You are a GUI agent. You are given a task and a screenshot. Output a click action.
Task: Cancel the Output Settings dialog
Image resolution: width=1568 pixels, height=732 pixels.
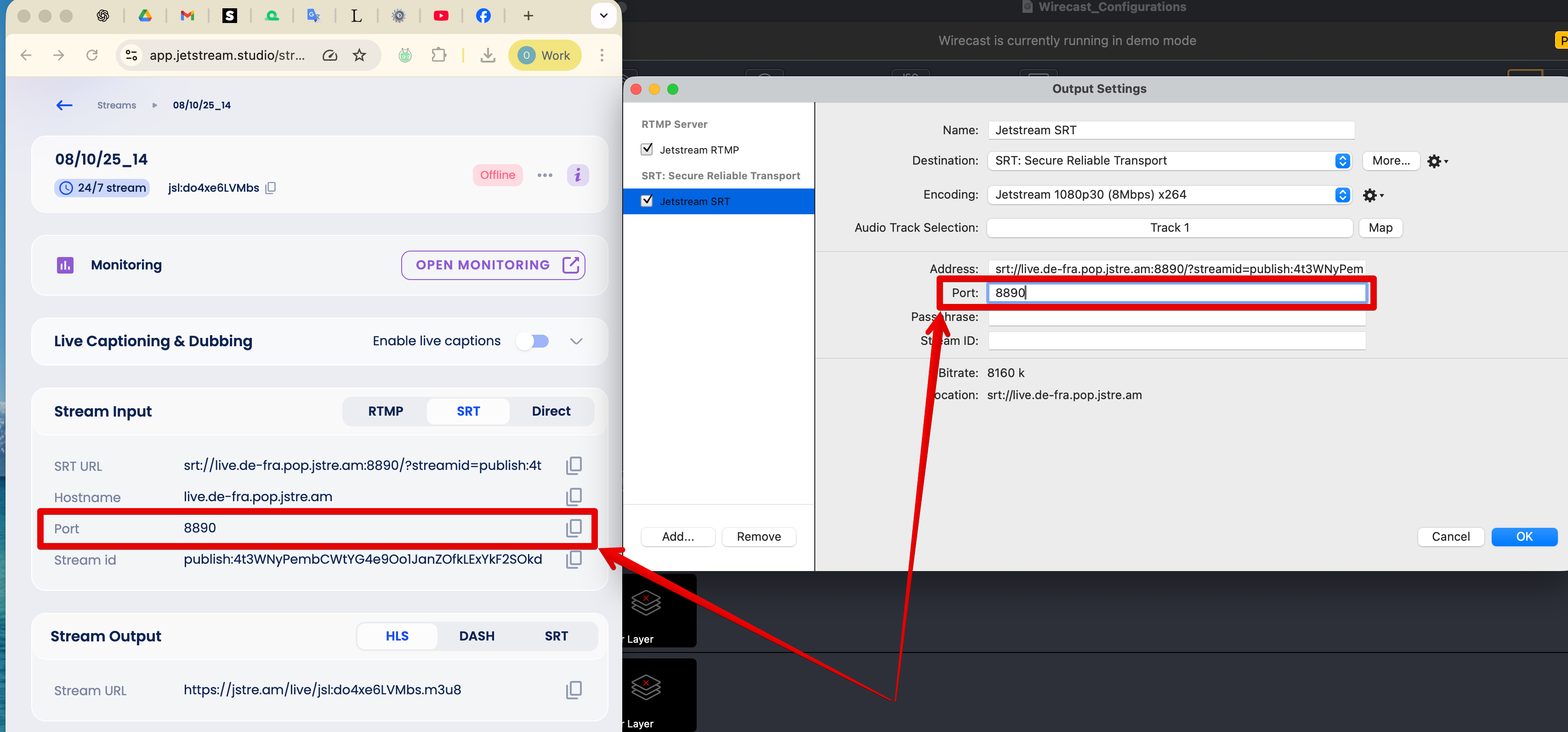pyautogui.click(x=1450, y=537)
